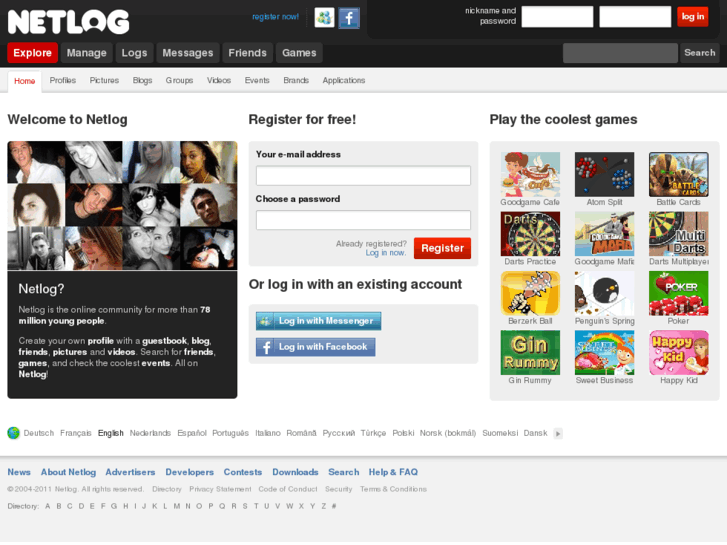Viewport: 727px width, 545px height.
Task: Open the Explore main tab
Action: coord(32,53)
